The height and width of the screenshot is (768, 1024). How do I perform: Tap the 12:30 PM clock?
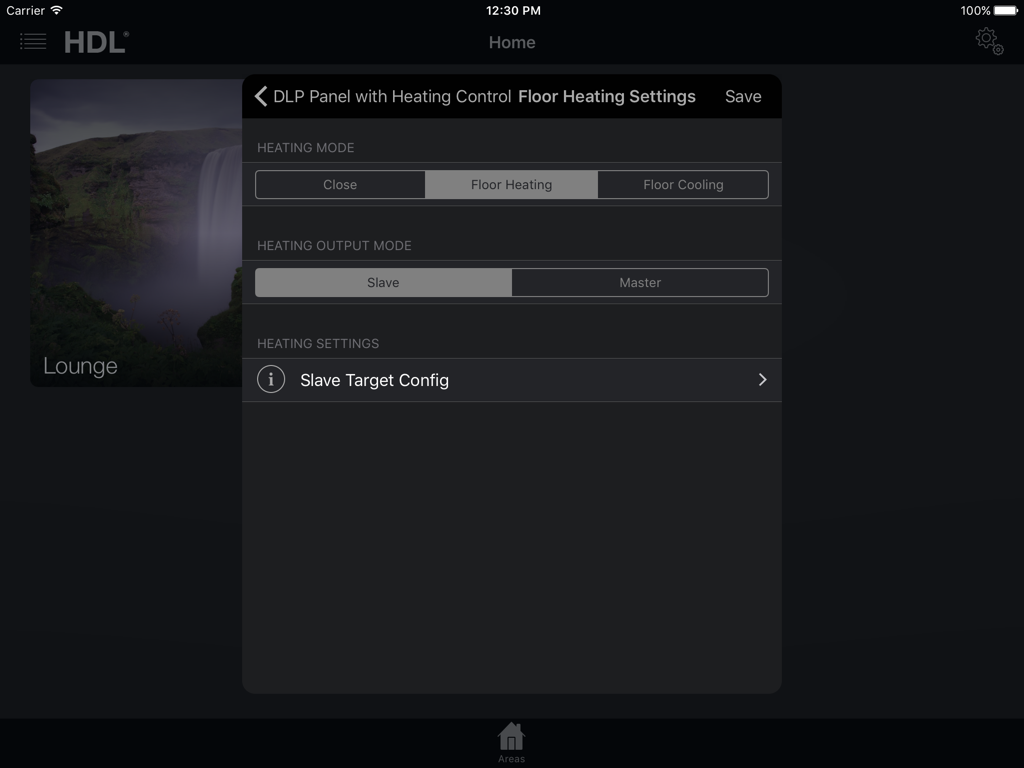click(513, 10)
